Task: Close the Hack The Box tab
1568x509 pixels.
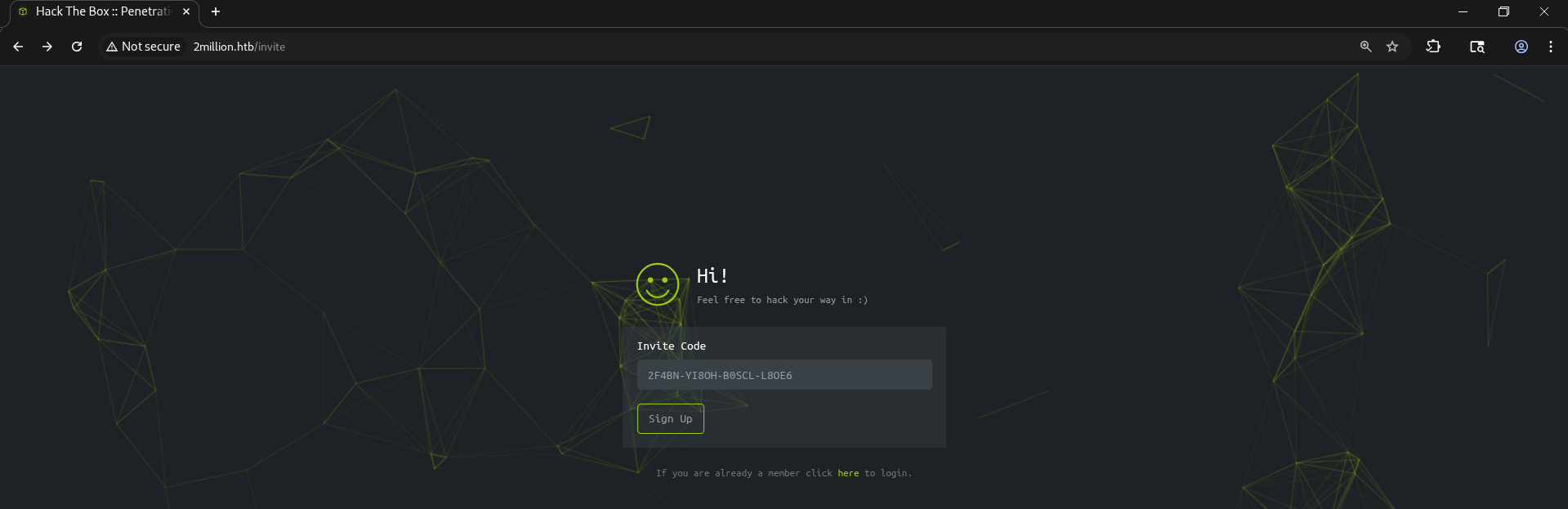Action: click(186, 11)
